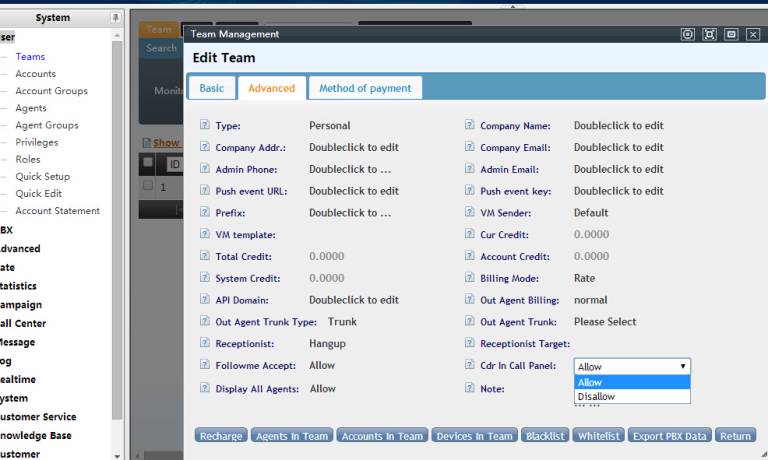Click the help icon beside Note
Screen dimensions: 768x460
(470, 388)
